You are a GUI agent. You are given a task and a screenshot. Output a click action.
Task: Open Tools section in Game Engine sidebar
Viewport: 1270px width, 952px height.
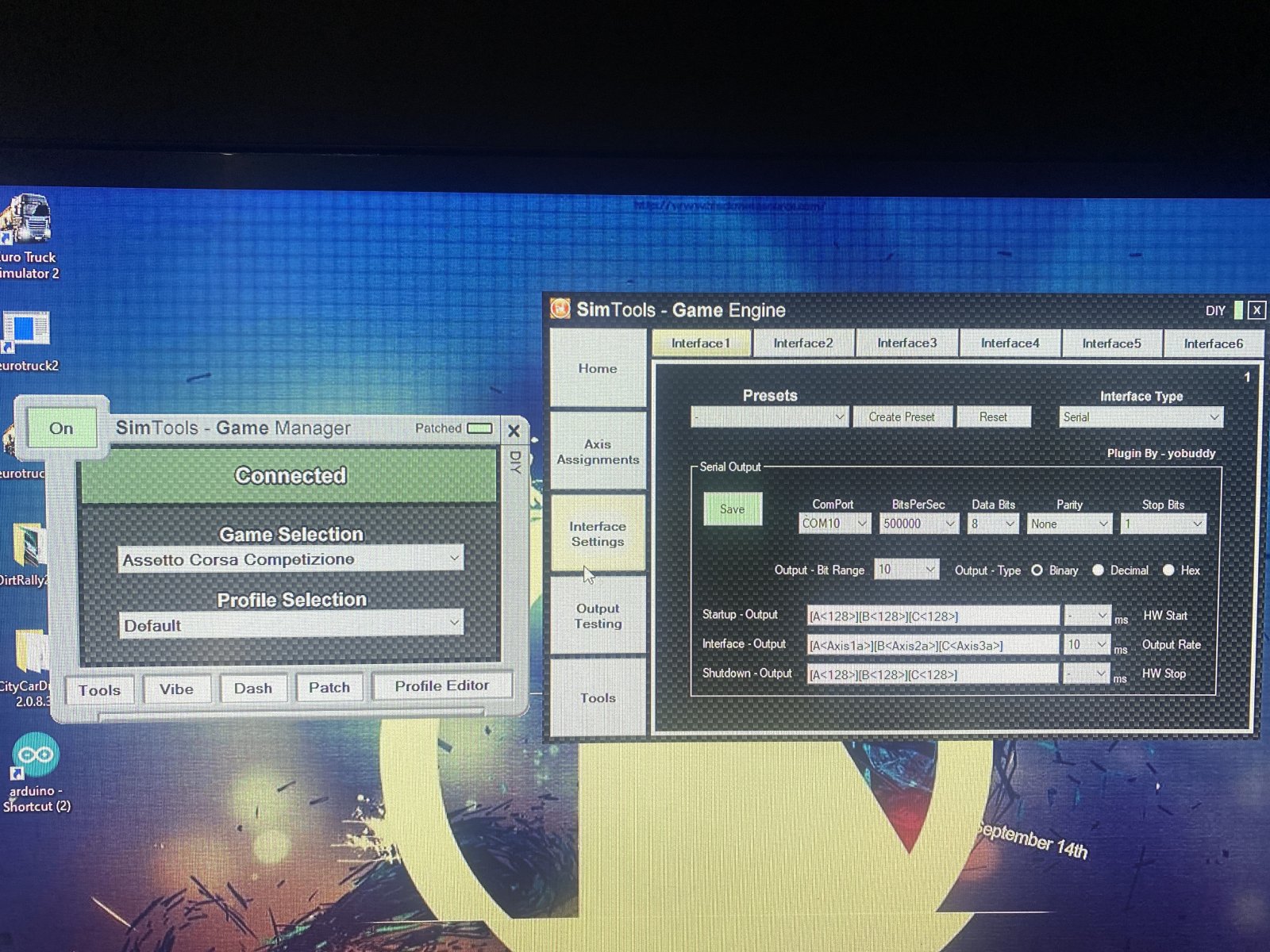point(598,698)
